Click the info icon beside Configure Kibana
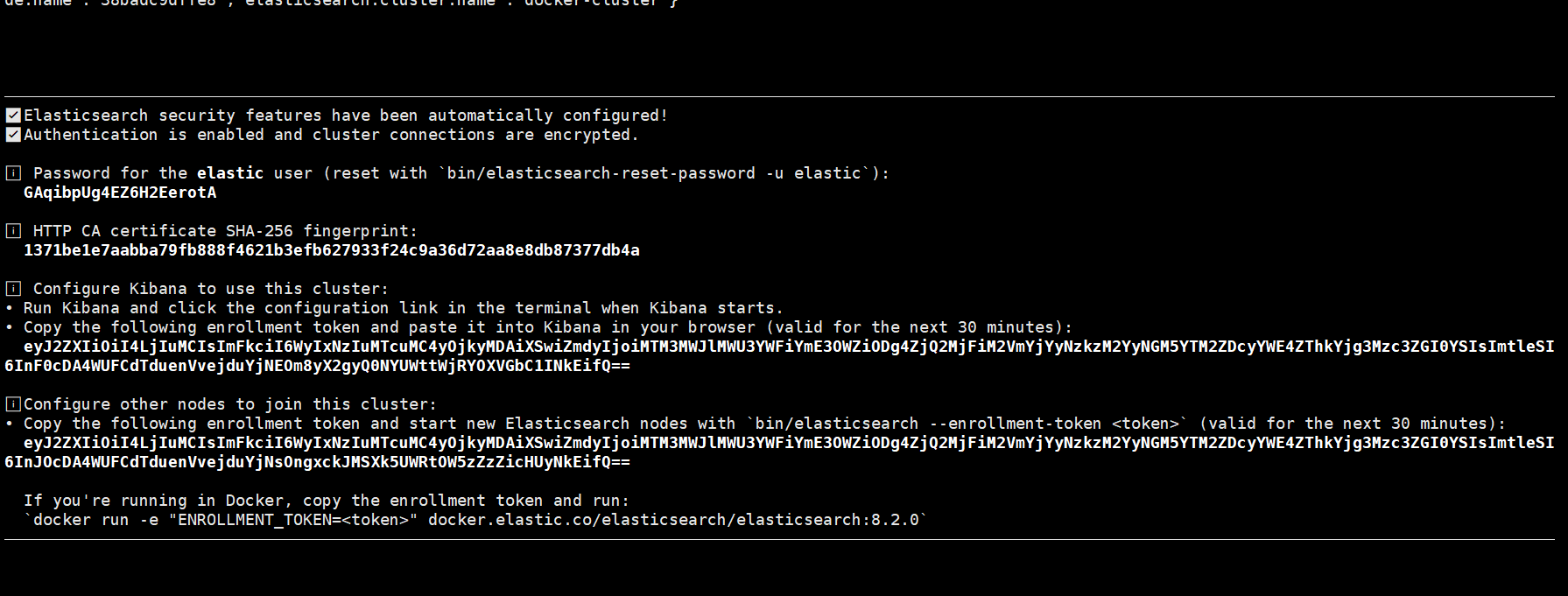 [x=13, y=289]
